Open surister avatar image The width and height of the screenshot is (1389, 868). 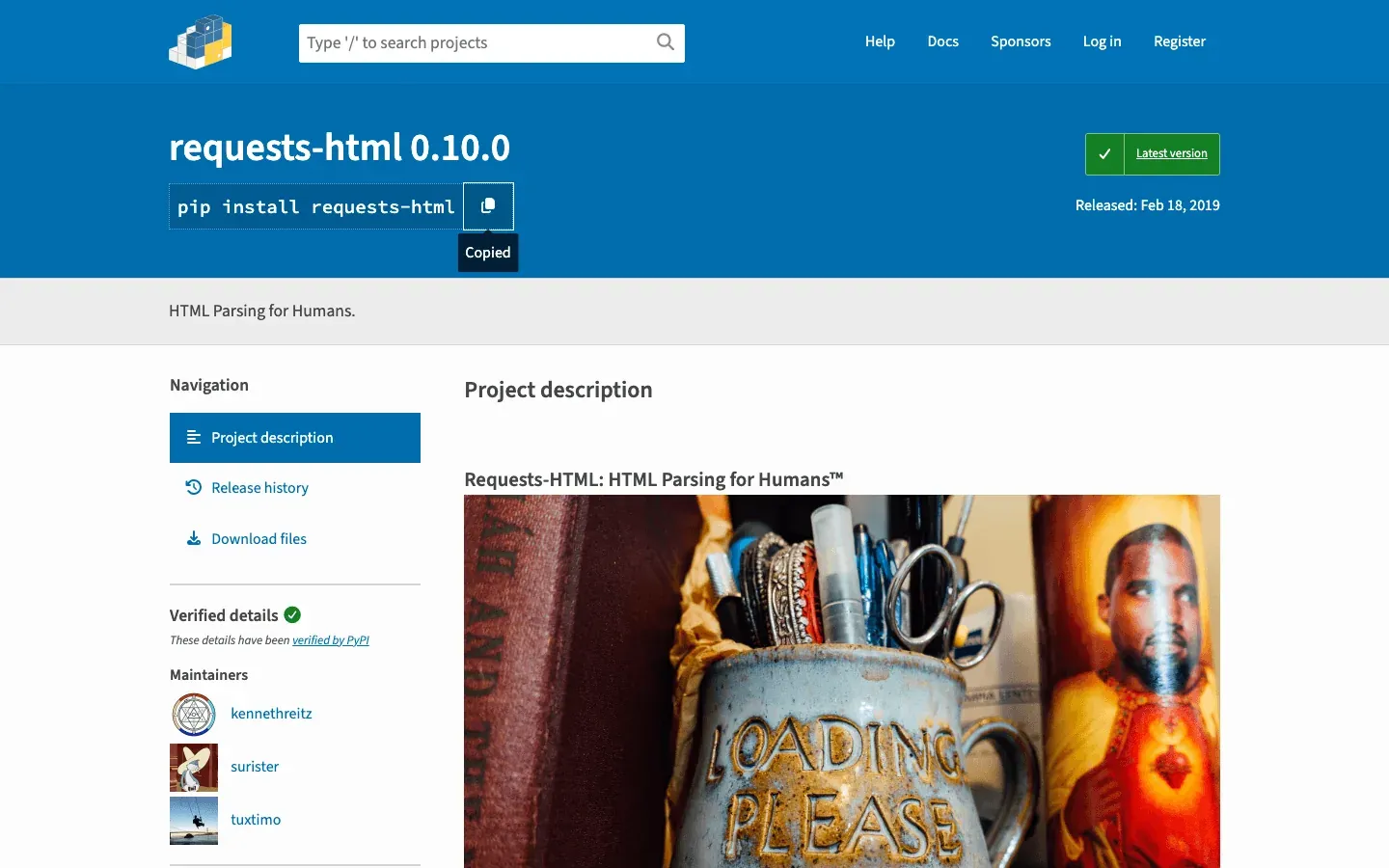194,768
